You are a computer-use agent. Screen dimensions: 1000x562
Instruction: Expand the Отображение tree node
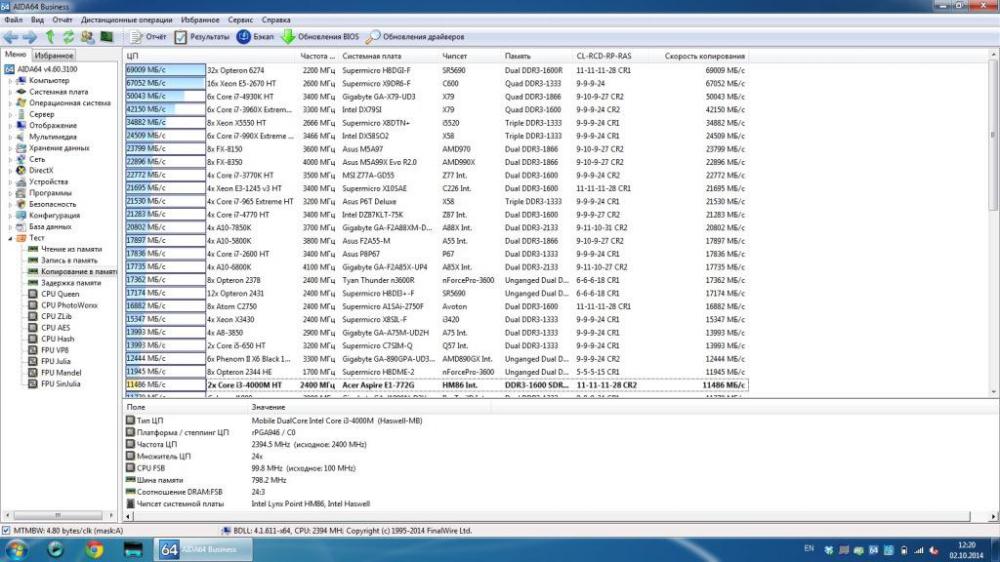10,126
